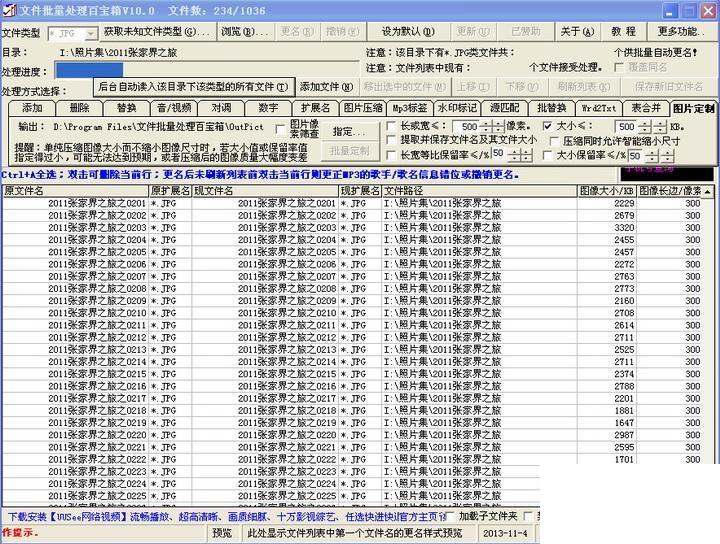
Task: Toggle the 覆盖同名 checkbox
Action: coord(619,67)
